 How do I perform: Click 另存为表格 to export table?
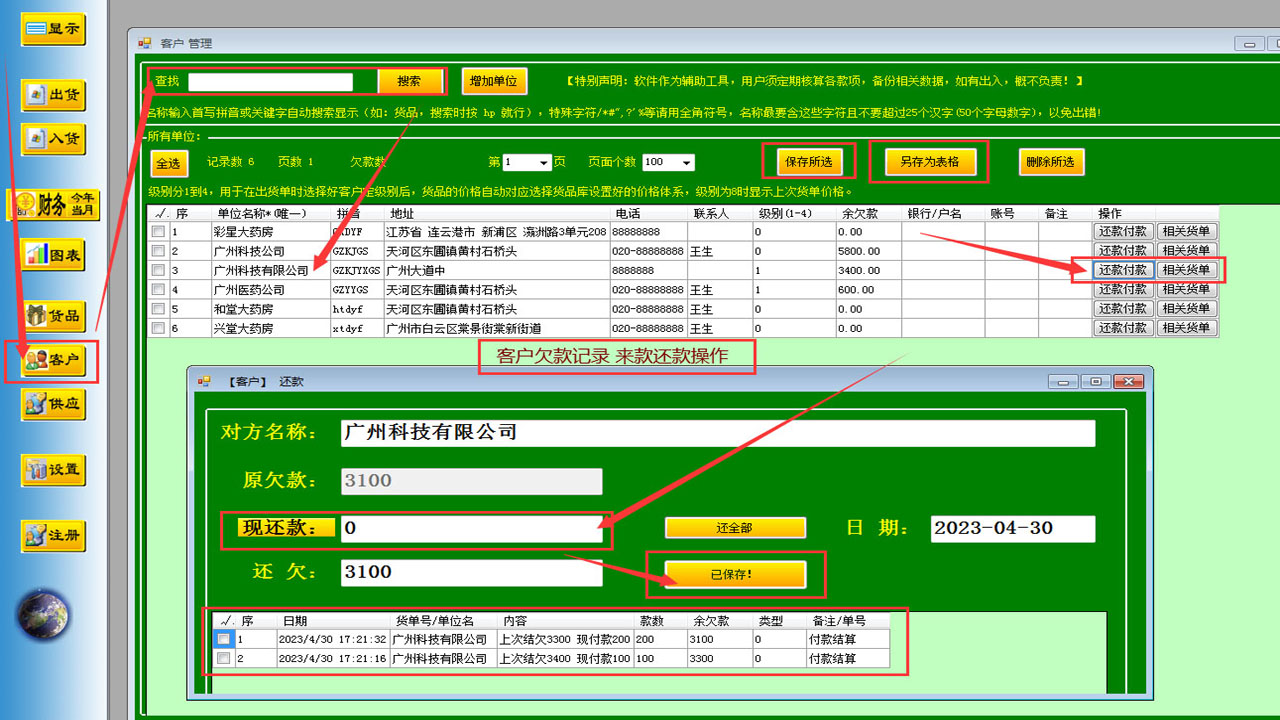tap(929, 161)
